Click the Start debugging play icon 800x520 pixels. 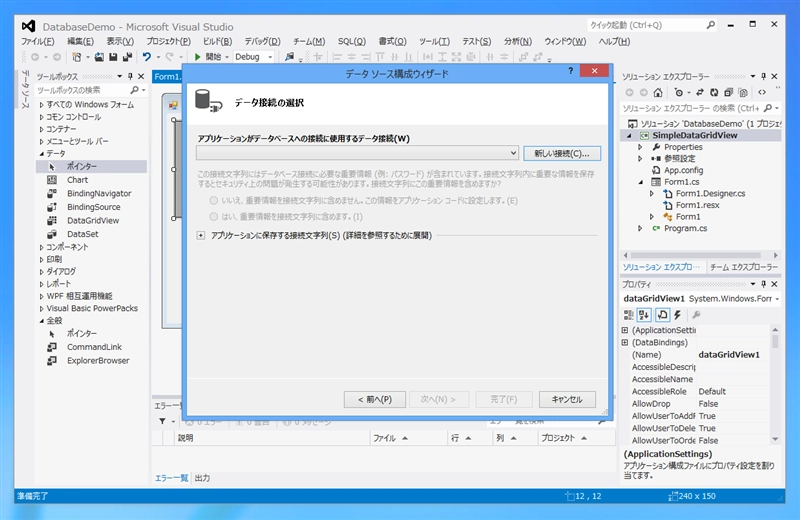[x=197, y=57]
